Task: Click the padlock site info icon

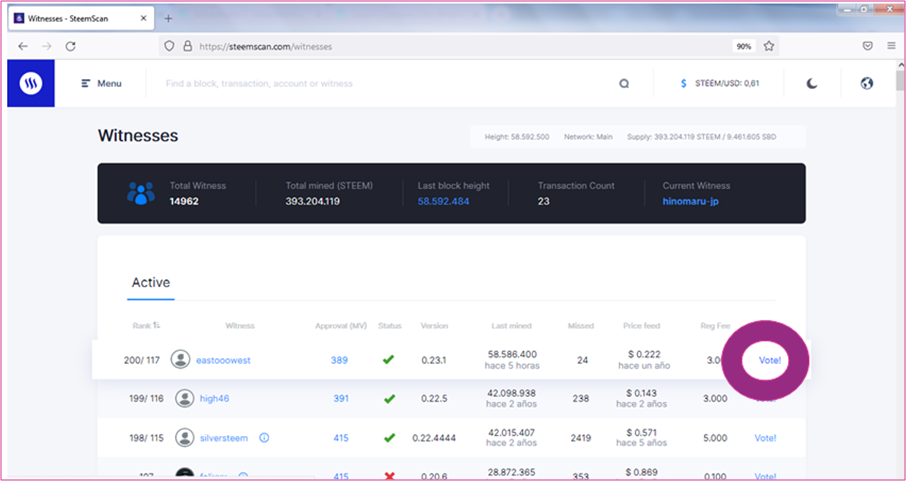Action: [x=187, y=46]
